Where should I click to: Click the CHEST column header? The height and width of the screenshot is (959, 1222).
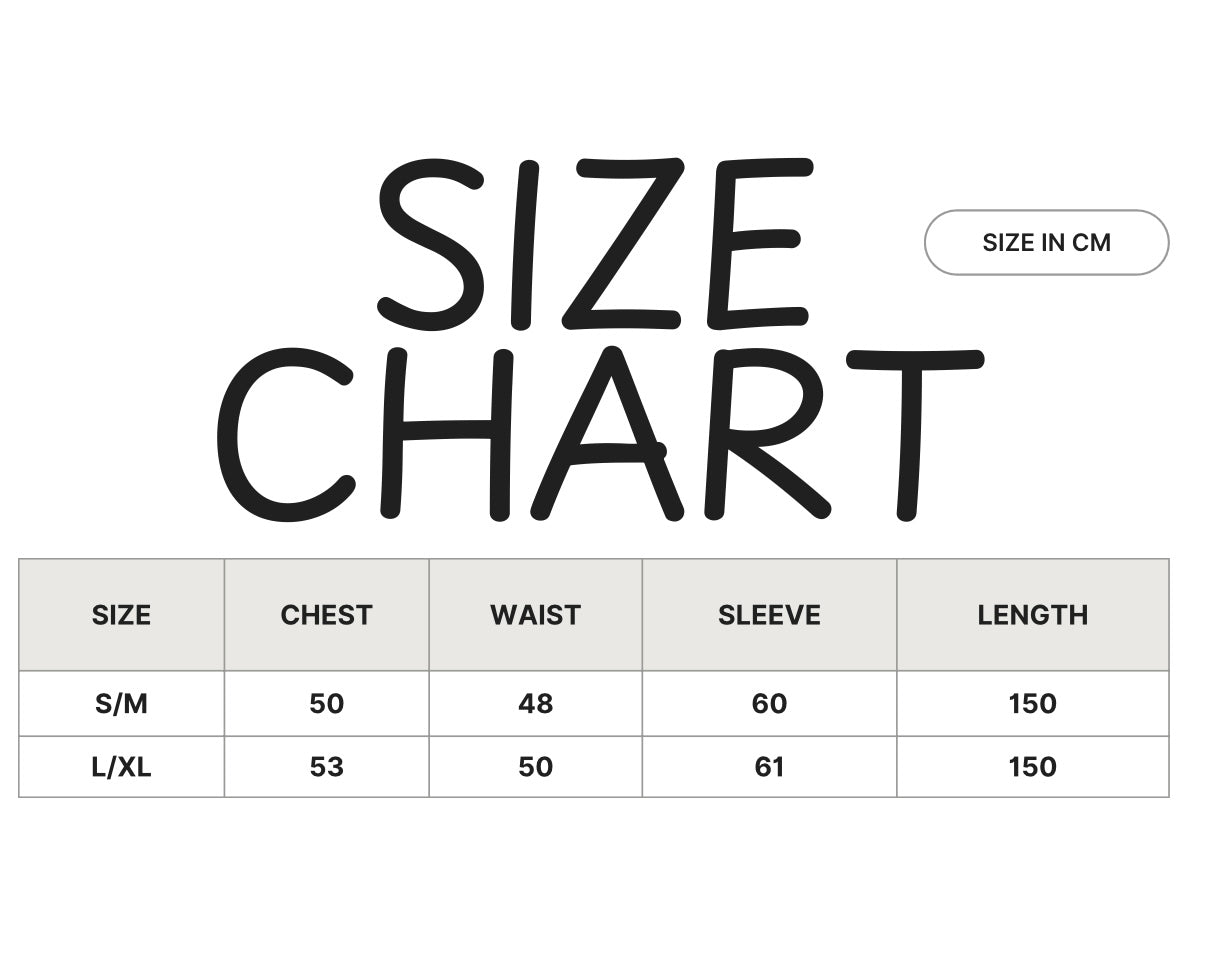(x=326, y=615)
